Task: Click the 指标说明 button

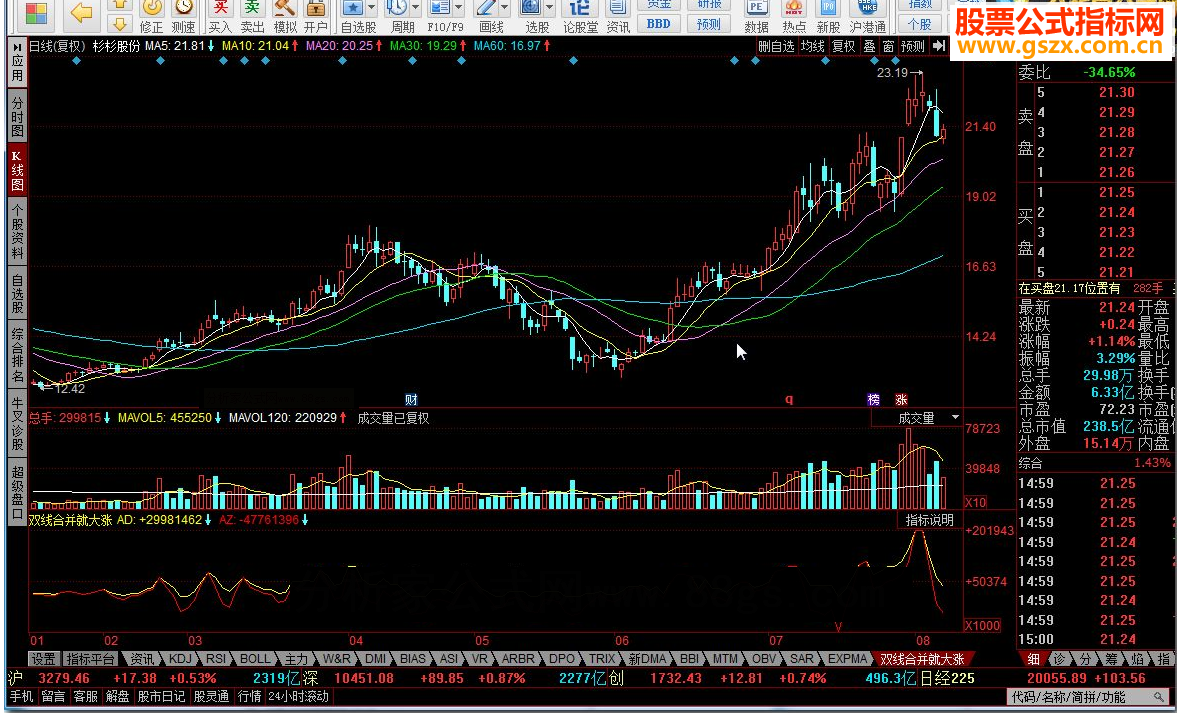Action: pyautogui.click(x=929, y=520)
